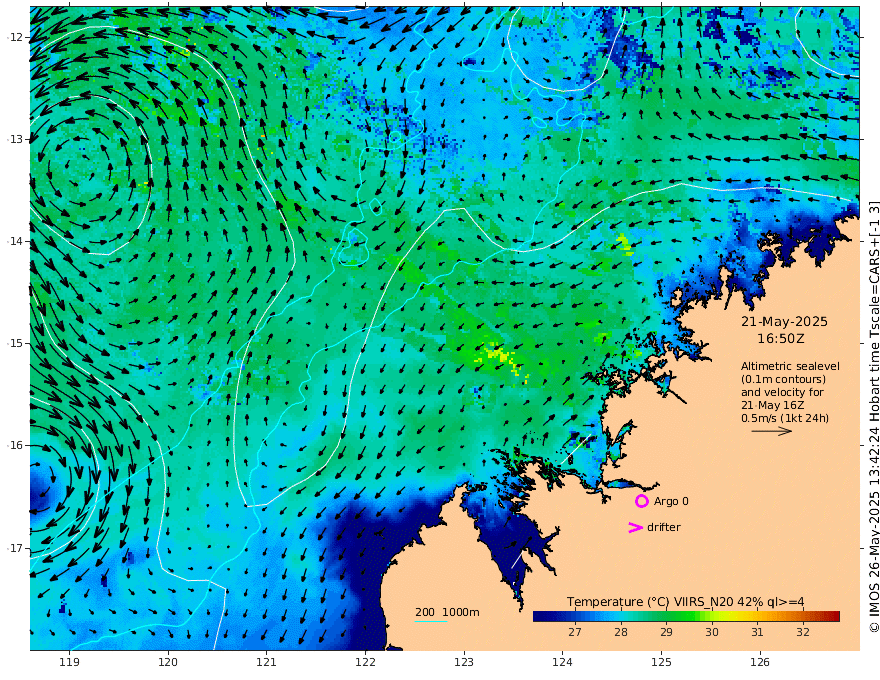The image size is (880, 680).
Task: Click colorbar tick label 32
Action: [803, 632]
